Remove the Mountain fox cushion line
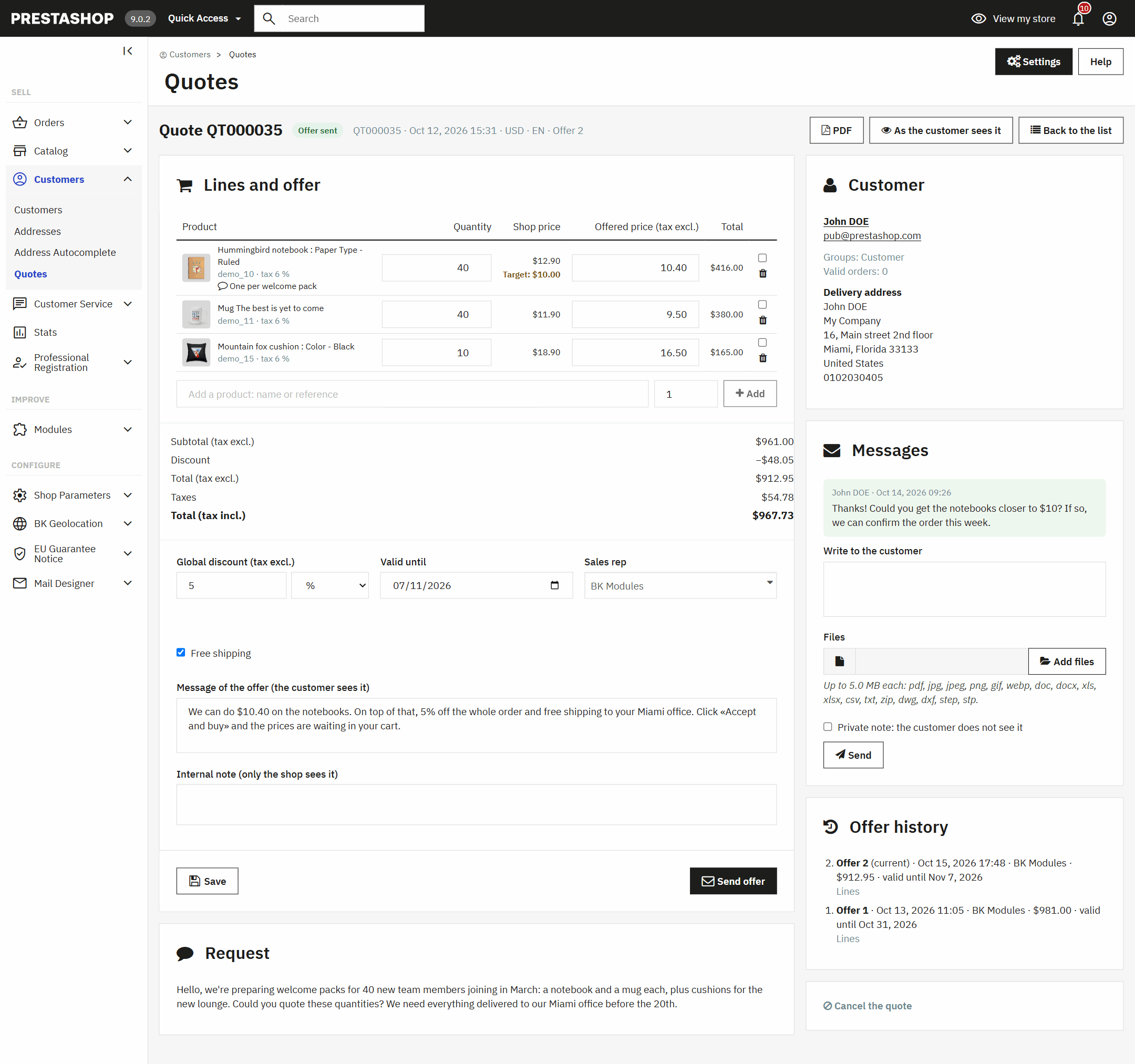Screen dimensions: 1135x1064 tap(762, 358)
